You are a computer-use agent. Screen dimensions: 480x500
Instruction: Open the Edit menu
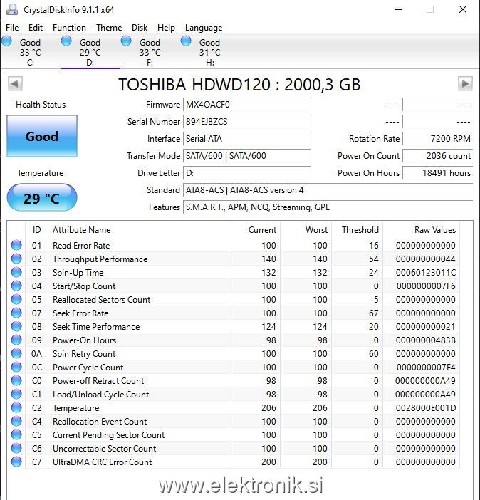(35, 28)
